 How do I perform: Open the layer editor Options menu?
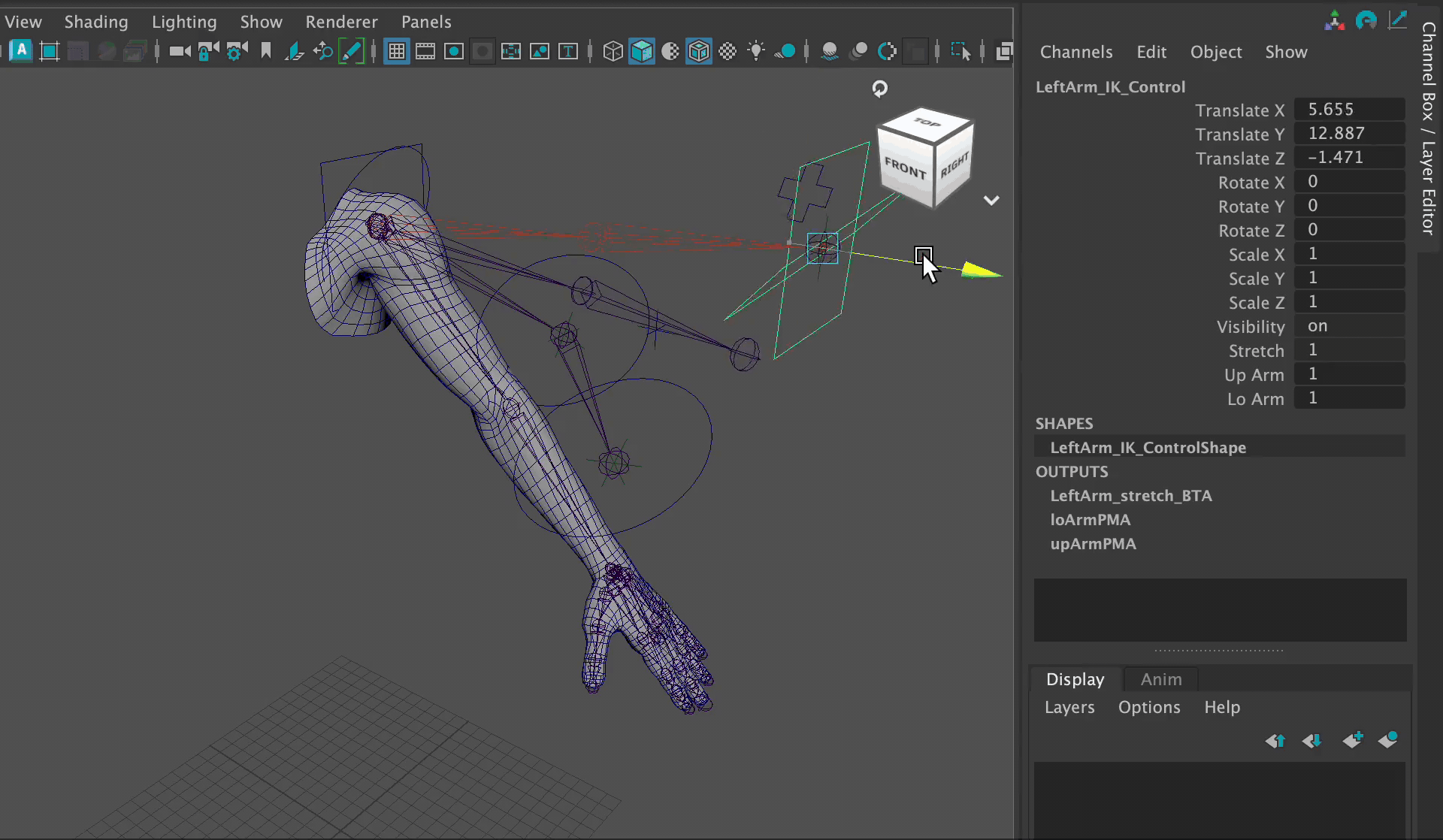coord(1149,707)
